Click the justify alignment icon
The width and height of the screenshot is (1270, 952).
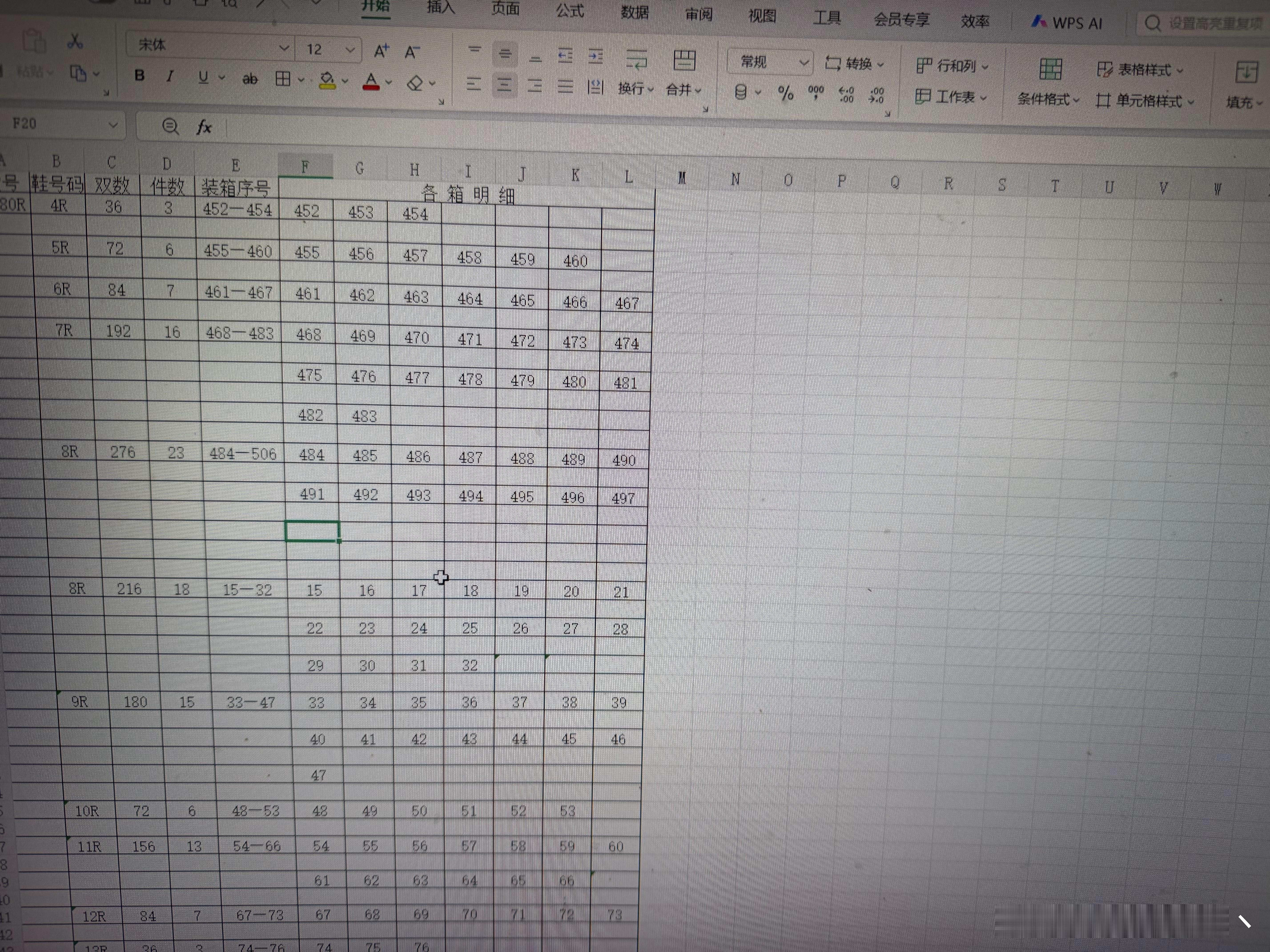[566, 87]
